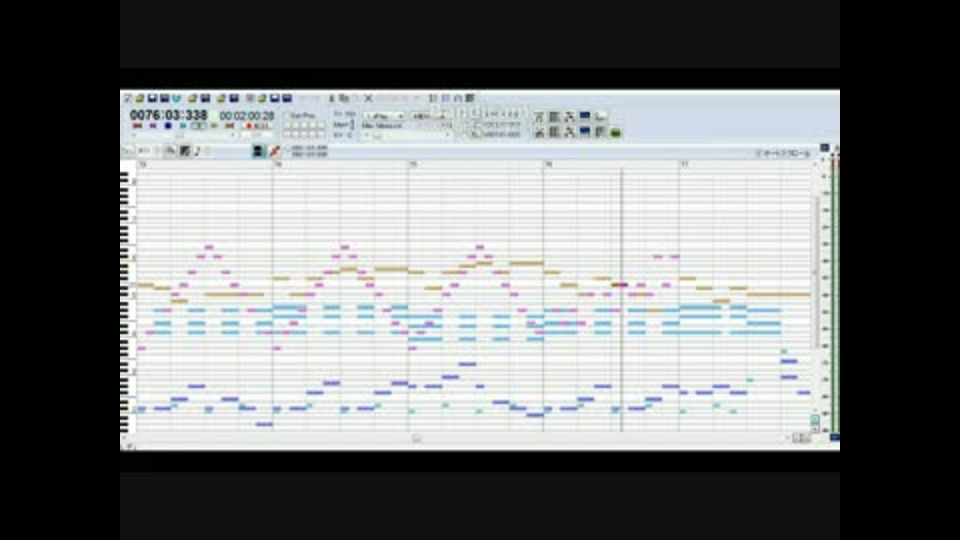
Task: Click measure 76 on the ruler
Action: coord(549,164)
